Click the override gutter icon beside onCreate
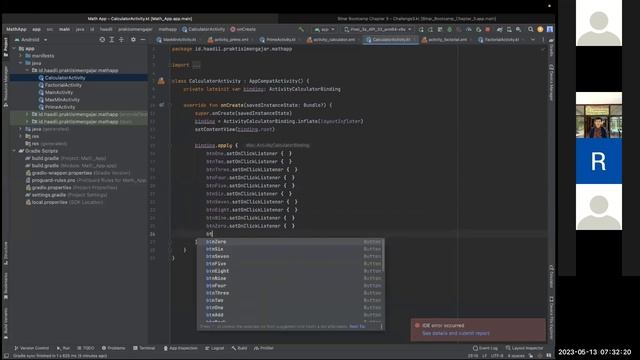This screenshot has height=360, width=640. pyautogui.click(x=162, y=105)
